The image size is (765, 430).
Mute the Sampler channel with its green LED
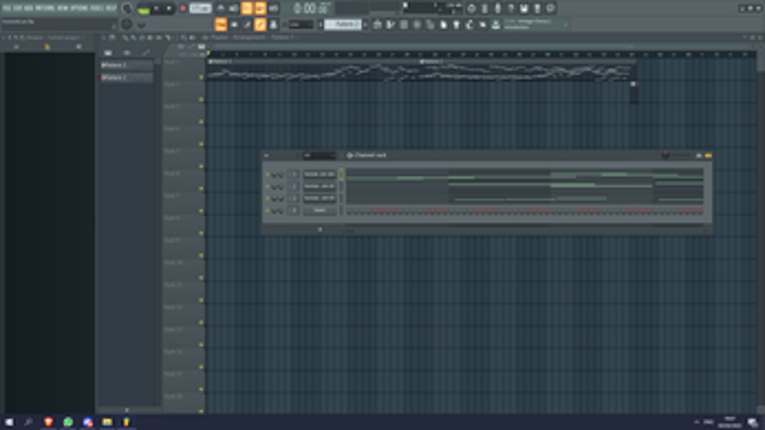pyautogui.click(x=267, y=210)
